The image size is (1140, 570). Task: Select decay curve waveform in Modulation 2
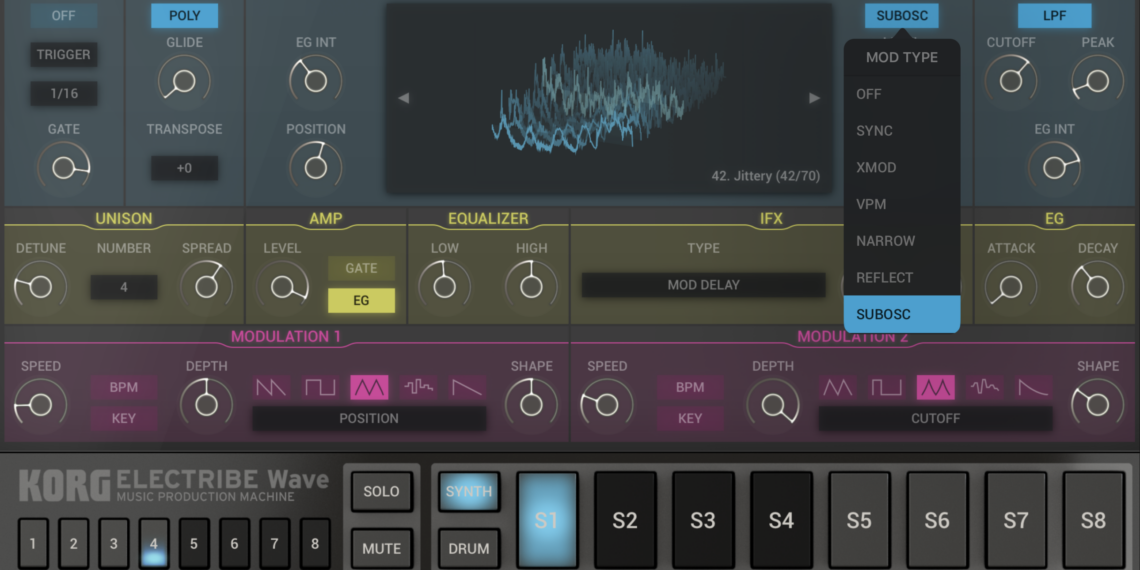click(1034, 388)
